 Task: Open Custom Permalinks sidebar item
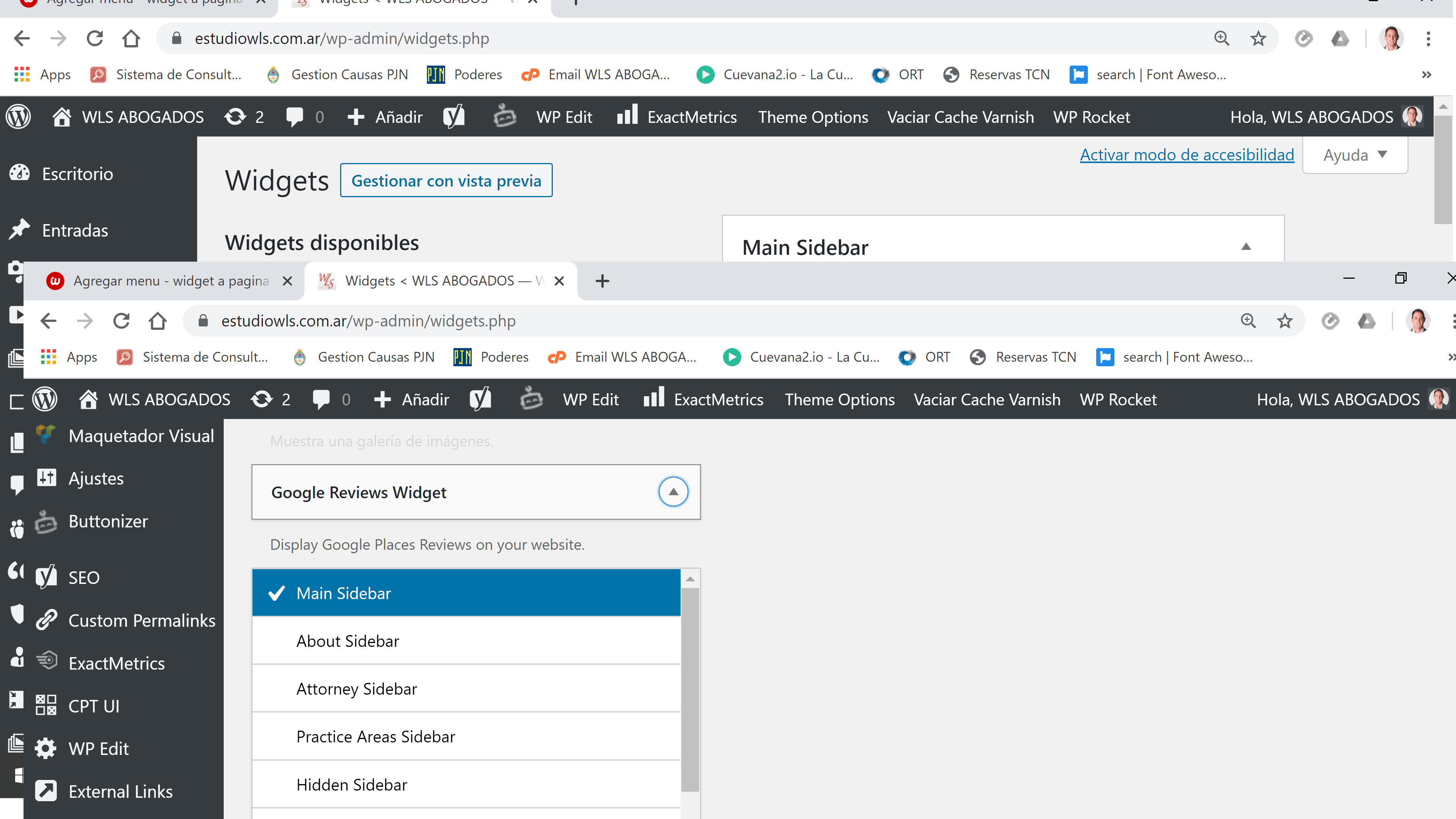click(x=125, y=621)
